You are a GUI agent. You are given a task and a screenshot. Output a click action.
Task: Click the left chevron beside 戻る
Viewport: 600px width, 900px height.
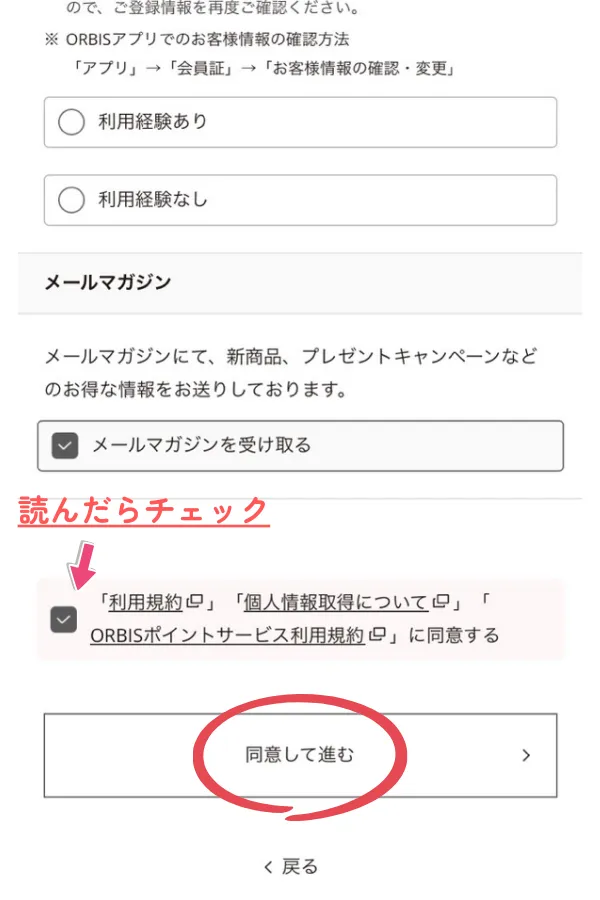267,866
